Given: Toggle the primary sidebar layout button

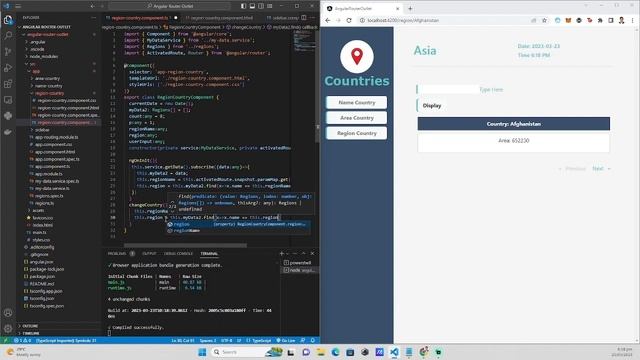Looking at the screenshot, I should click(244, 6).
